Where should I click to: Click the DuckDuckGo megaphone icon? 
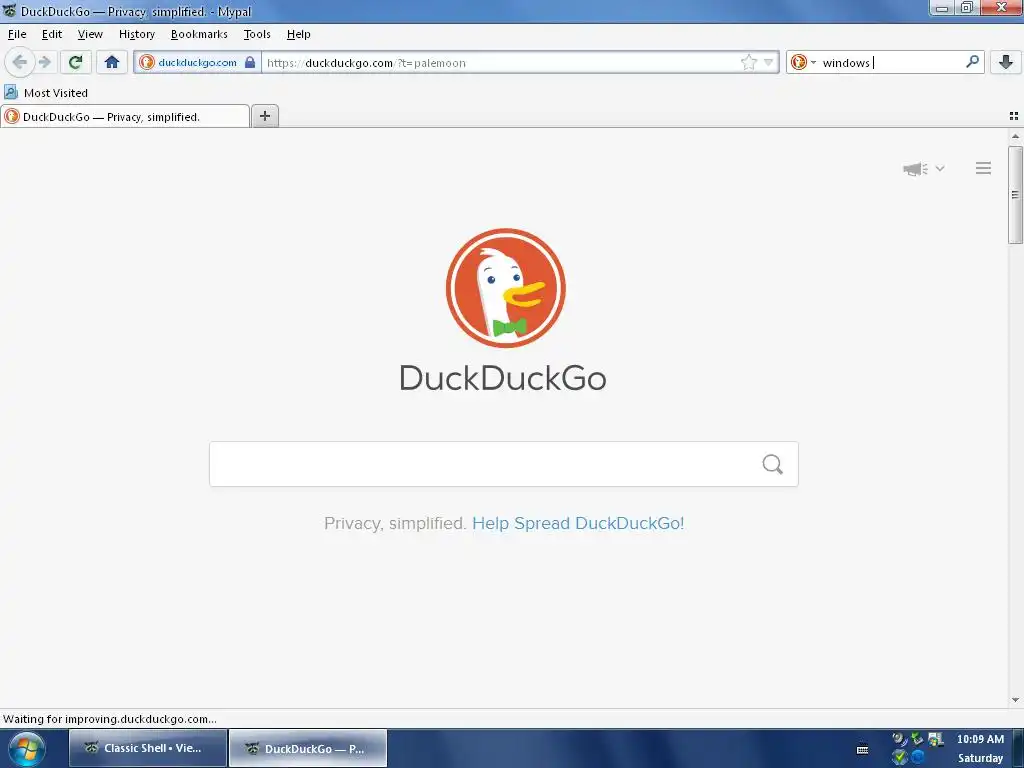tap(915, 169)
